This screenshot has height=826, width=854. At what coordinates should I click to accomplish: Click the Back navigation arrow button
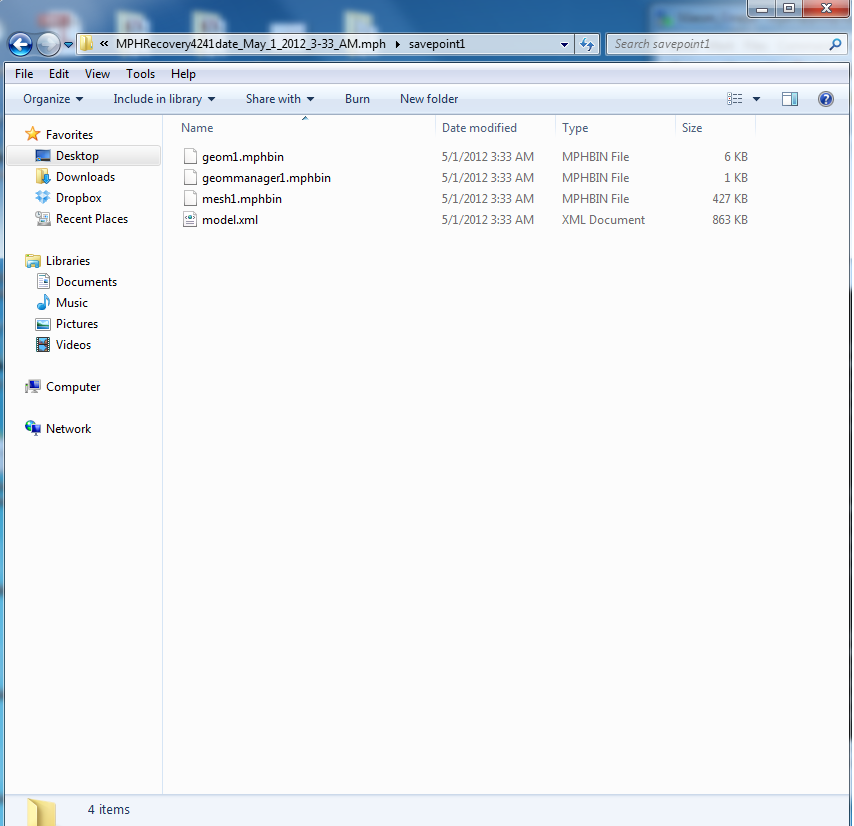(20, 44)
